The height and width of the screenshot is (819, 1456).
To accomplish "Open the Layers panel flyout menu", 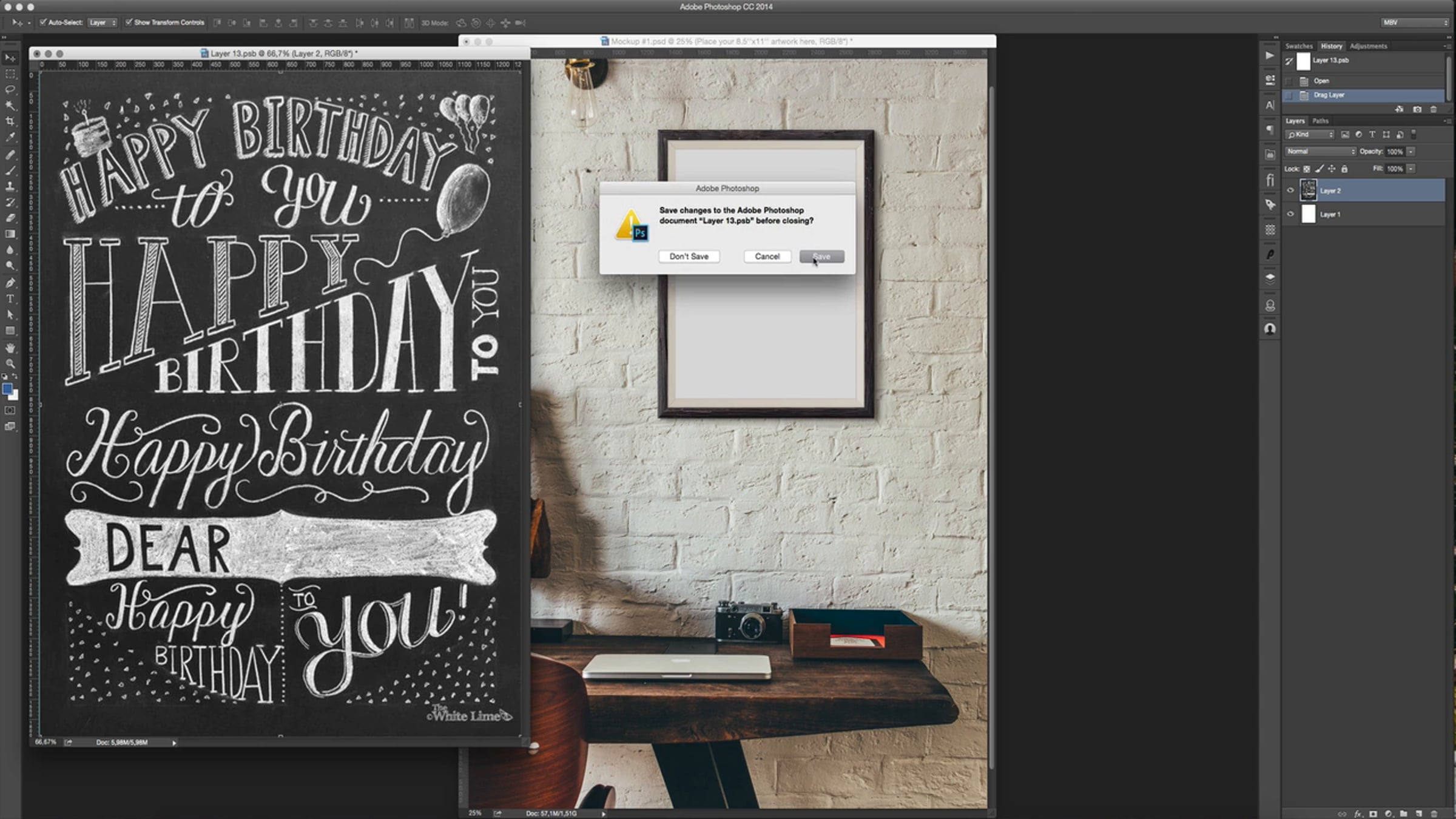I will (1448, 121).
